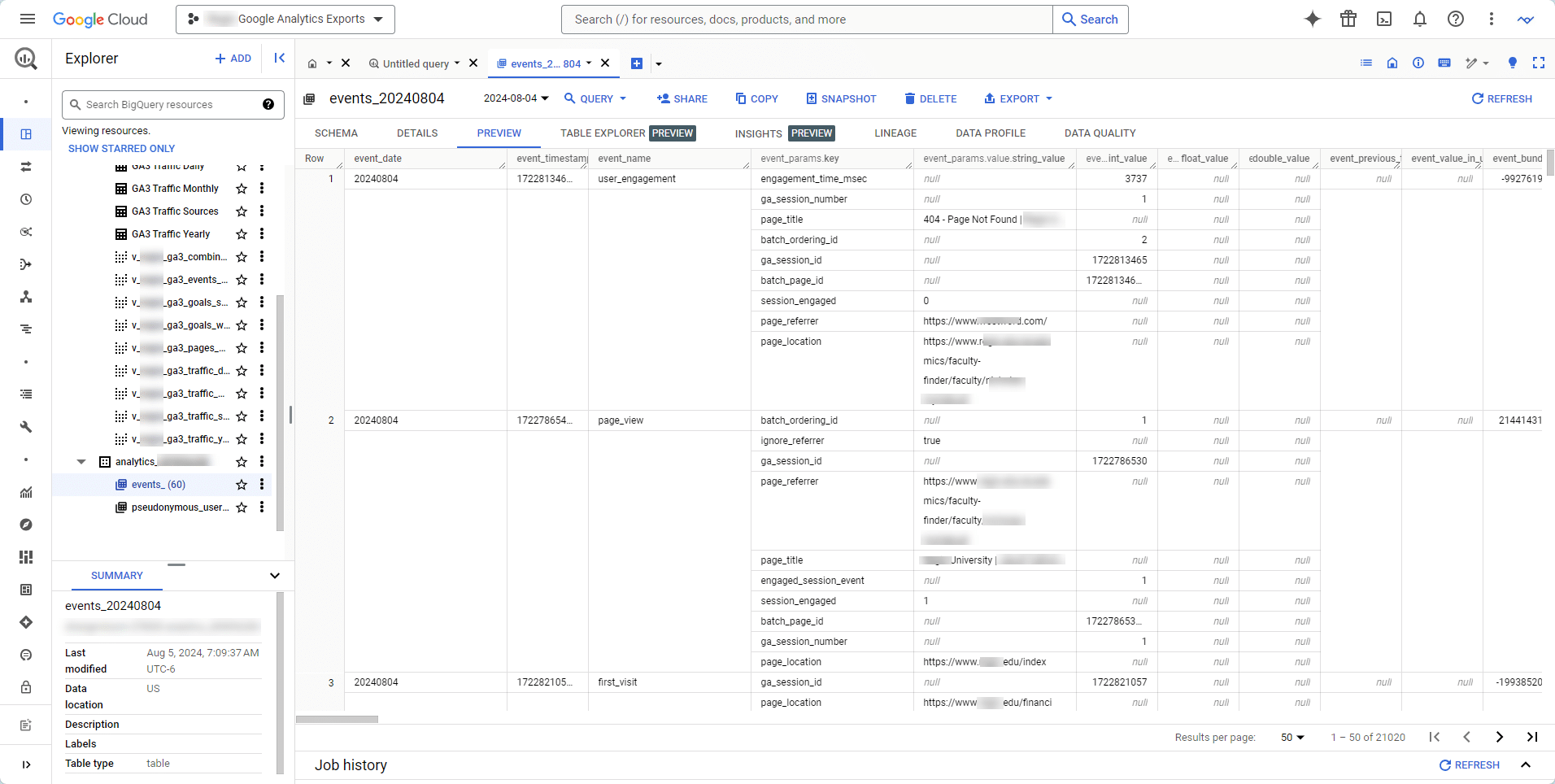
Task: Open the LINEAGE tab
Action: pyautogui.click(x=895, y=133)
